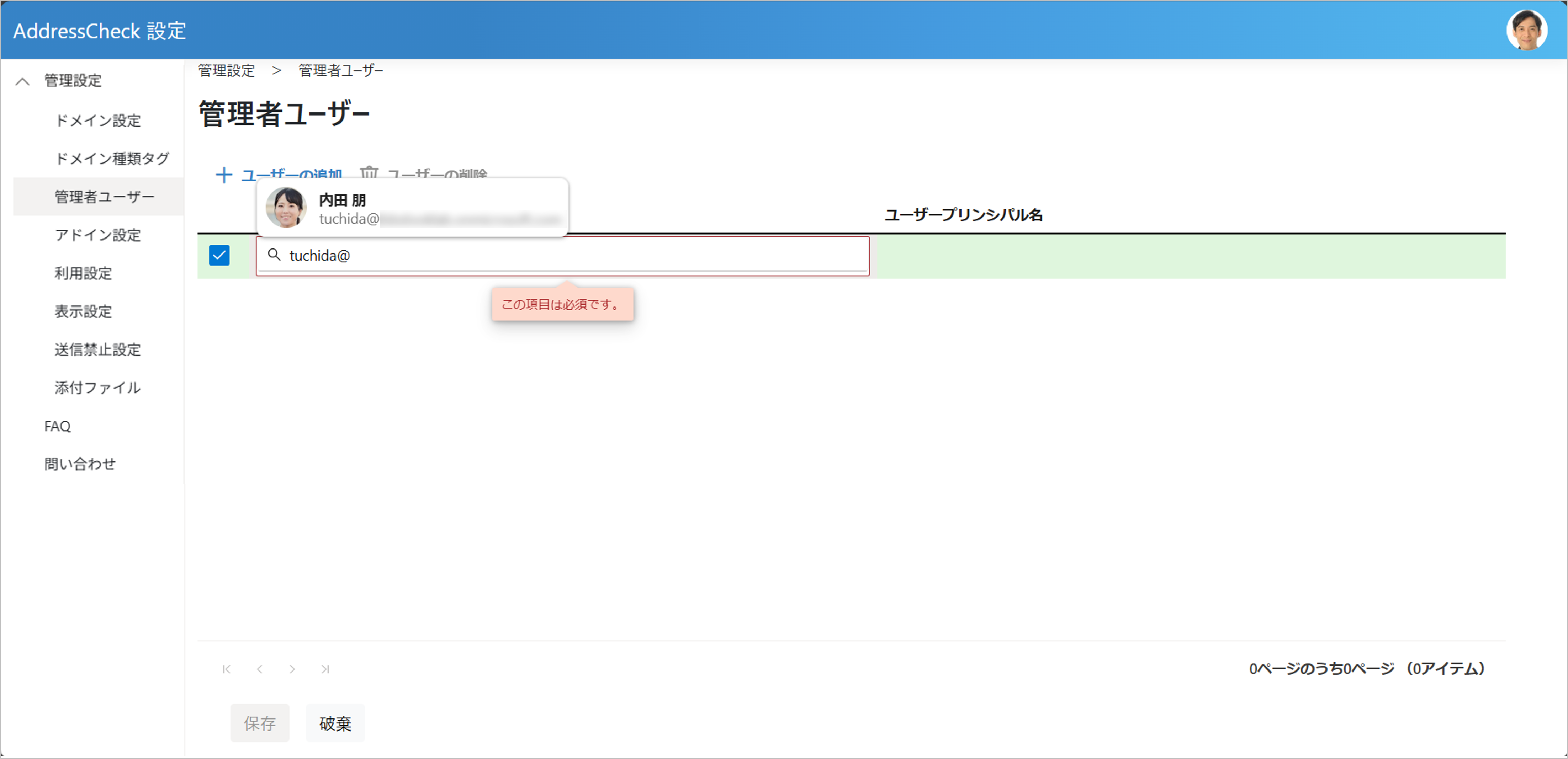The image size is (1568, 759).
Task: Go to the first page arrow
Action: click(x=227, y=669)
